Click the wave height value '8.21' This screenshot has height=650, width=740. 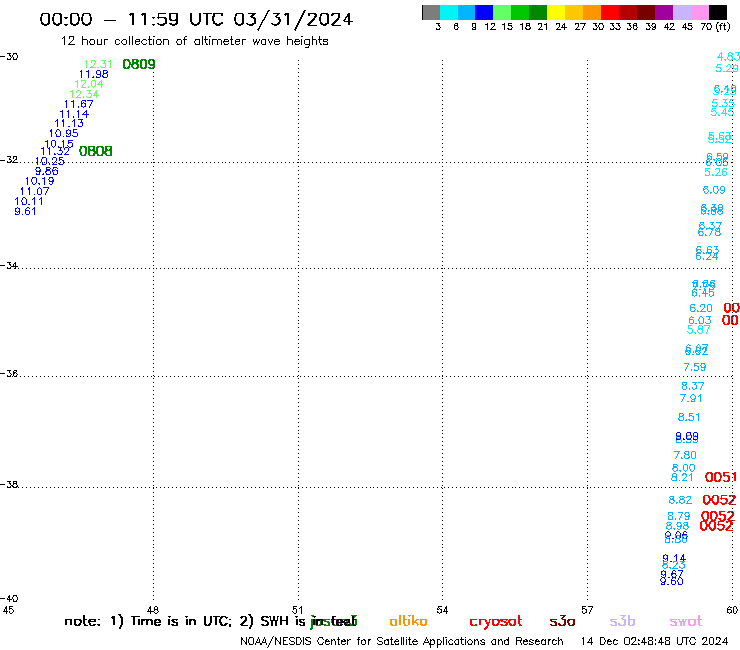pos(682,477)
